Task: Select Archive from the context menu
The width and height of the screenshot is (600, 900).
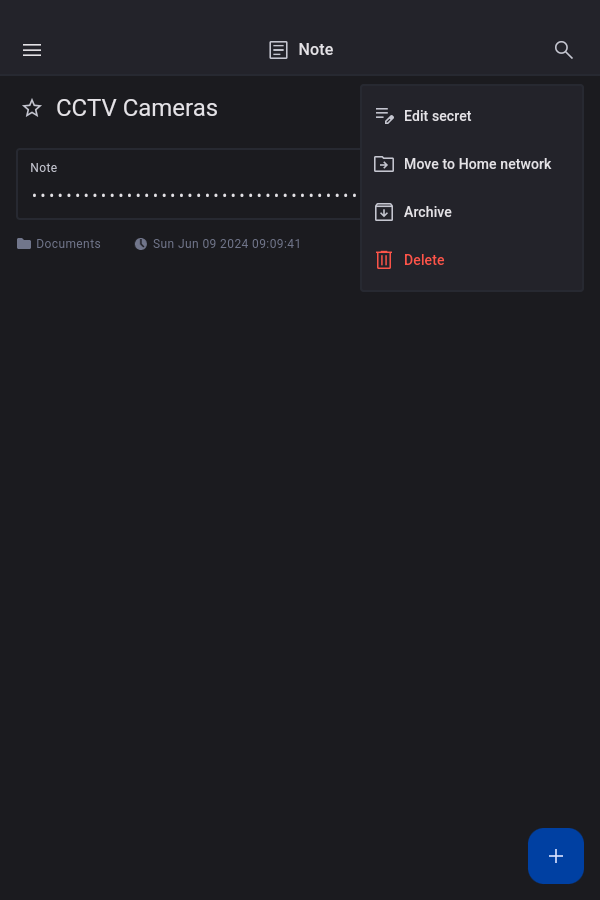Action: pyautogui.click(x=428, y=212)
